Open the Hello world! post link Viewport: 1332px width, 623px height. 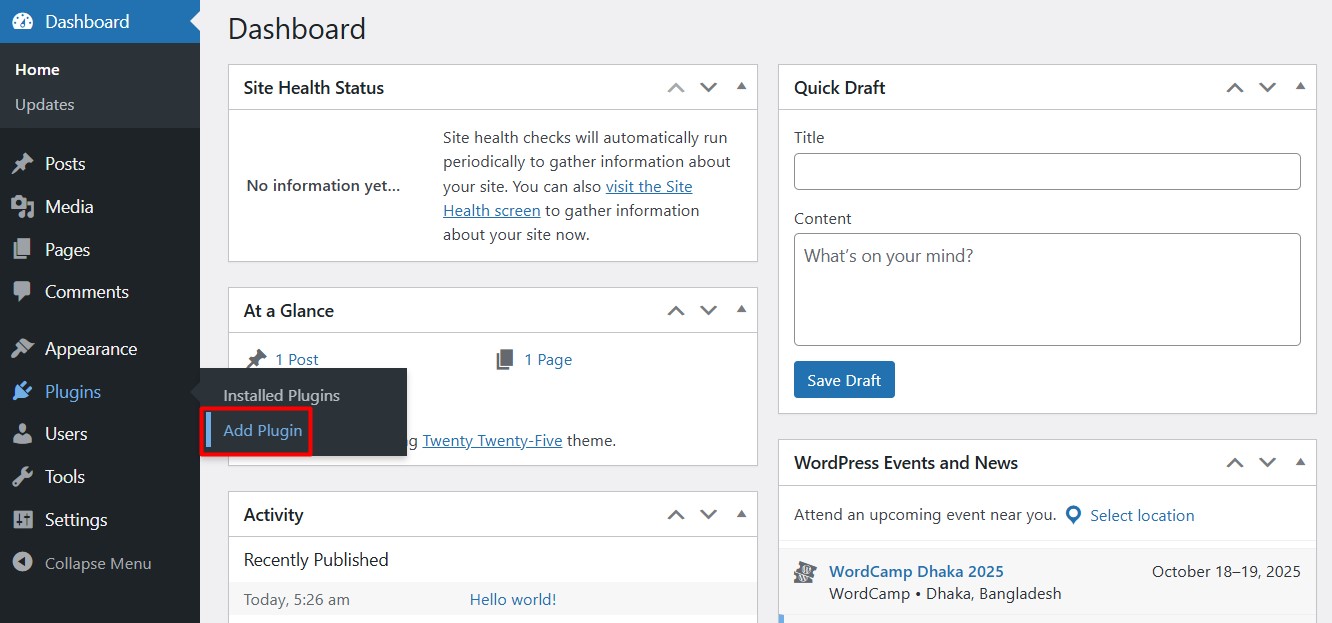[x=512, y=600]
